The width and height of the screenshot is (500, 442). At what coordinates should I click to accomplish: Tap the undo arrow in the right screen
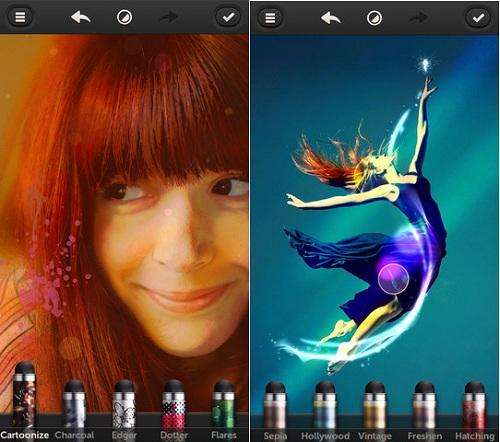pos(331,18)
